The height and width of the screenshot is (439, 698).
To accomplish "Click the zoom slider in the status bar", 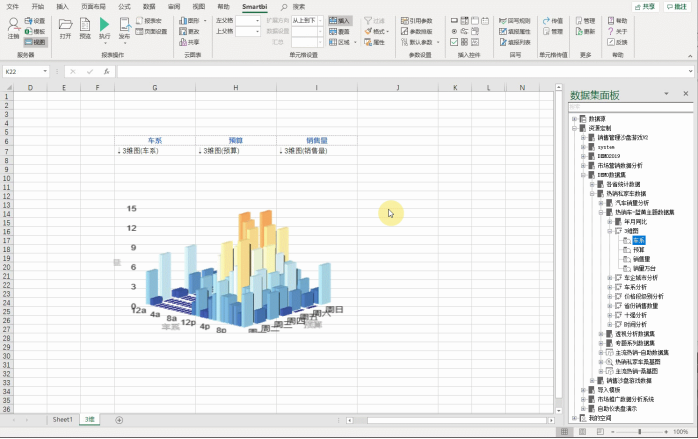I will pyautogui.click(x=640, y=431).
